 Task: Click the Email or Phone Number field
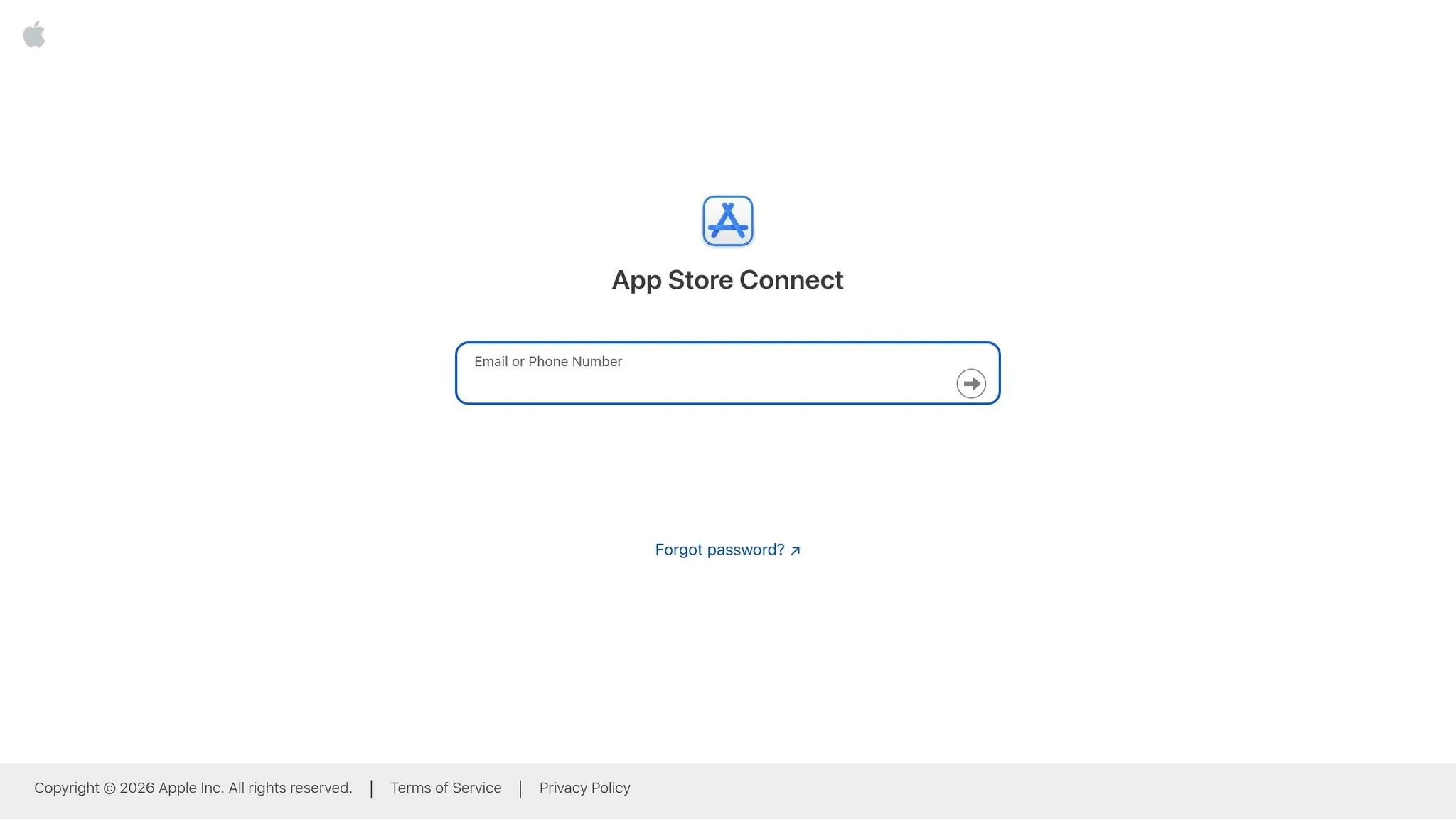click(x=711, y=373)
